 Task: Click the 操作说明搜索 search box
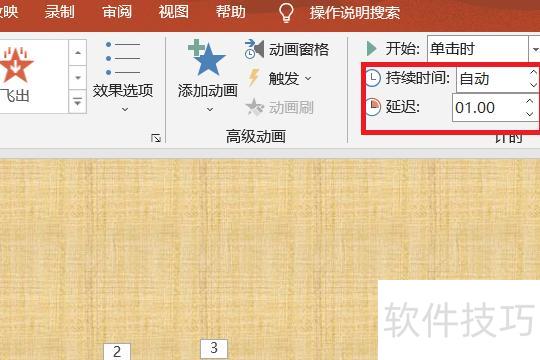[355, 13]
